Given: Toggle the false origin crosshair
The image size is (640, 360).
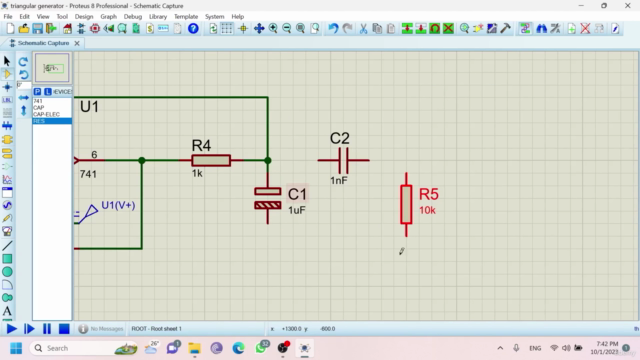Looking at the screenshot, I should (243, 28).
